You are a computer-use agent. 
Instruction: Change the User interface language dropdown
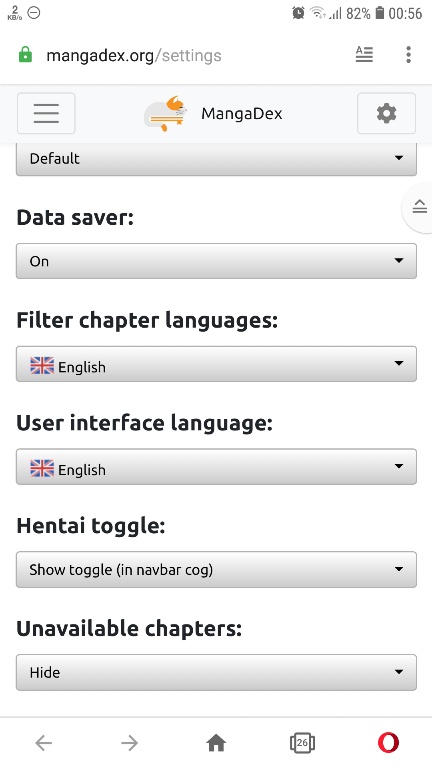(x=216, y=467)
